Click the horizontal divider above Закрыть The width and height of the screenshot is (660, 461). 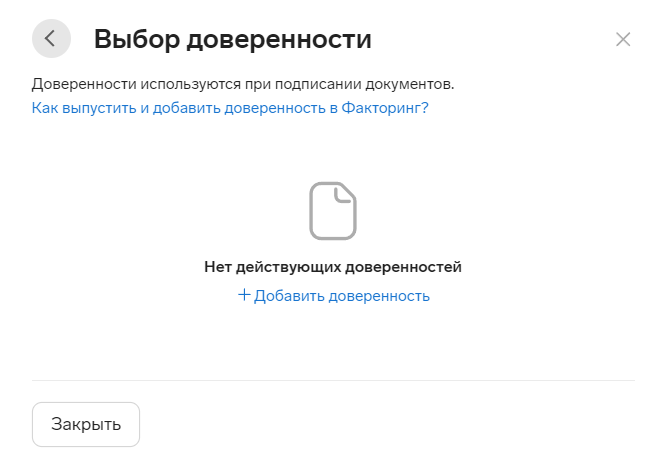coord(333,380)
